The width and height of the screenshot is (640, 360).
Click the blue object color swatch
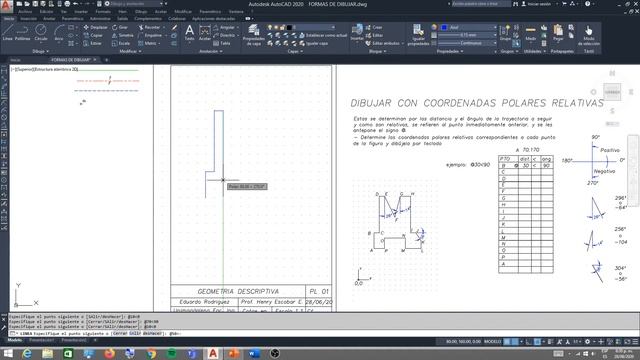click(x=444, y=27)
